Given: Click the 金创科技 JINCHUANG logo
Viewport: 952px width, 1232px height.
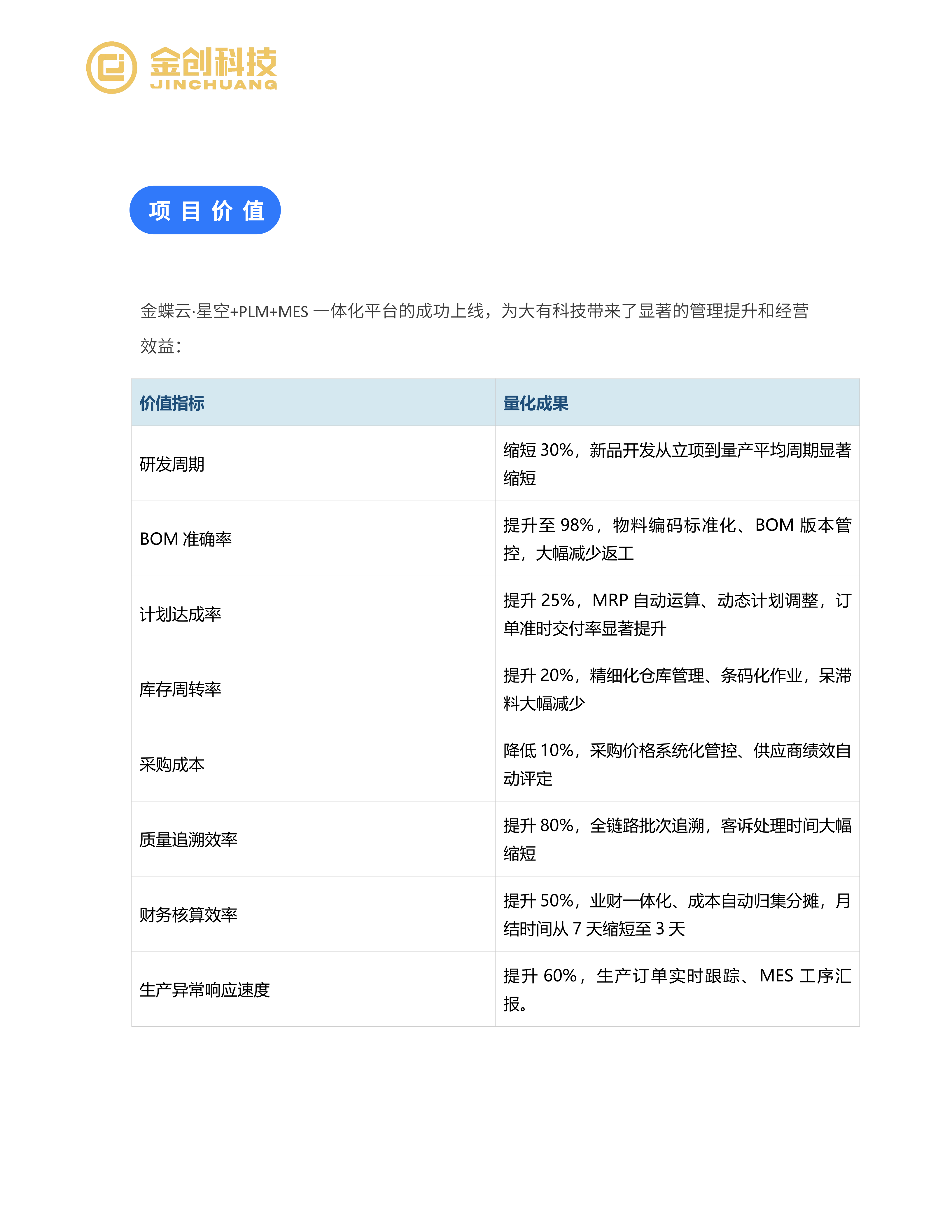Looking at the screenshot, I should click(x=182, y=68).
